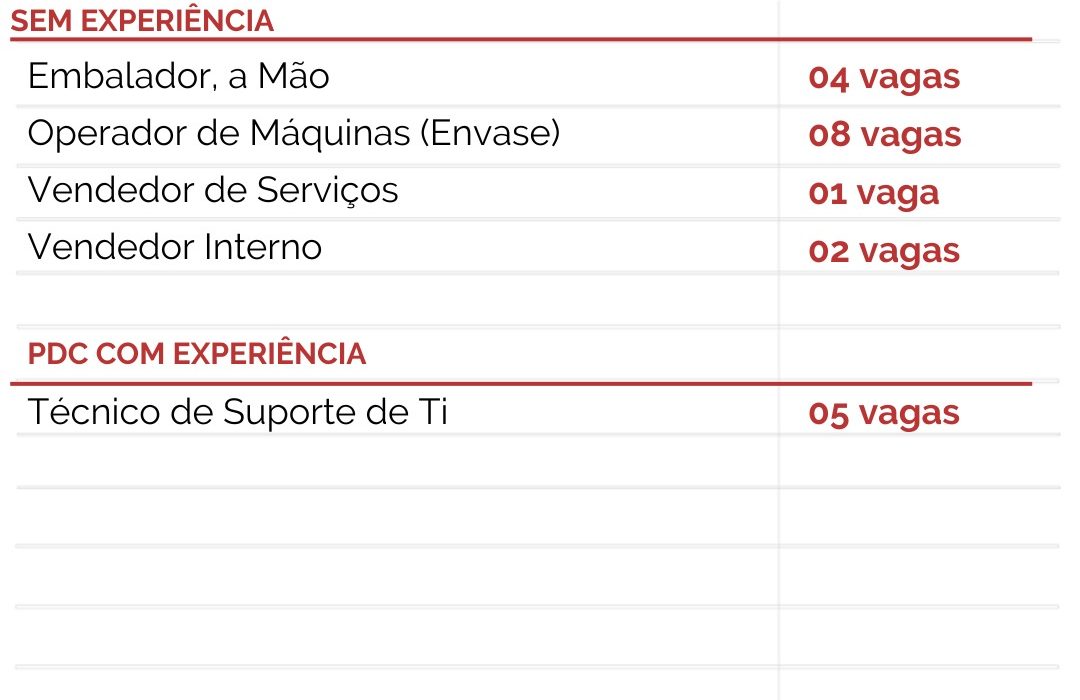
Task: Select the Vendedor de Serviços job title
Action: (x=212, y=190)
